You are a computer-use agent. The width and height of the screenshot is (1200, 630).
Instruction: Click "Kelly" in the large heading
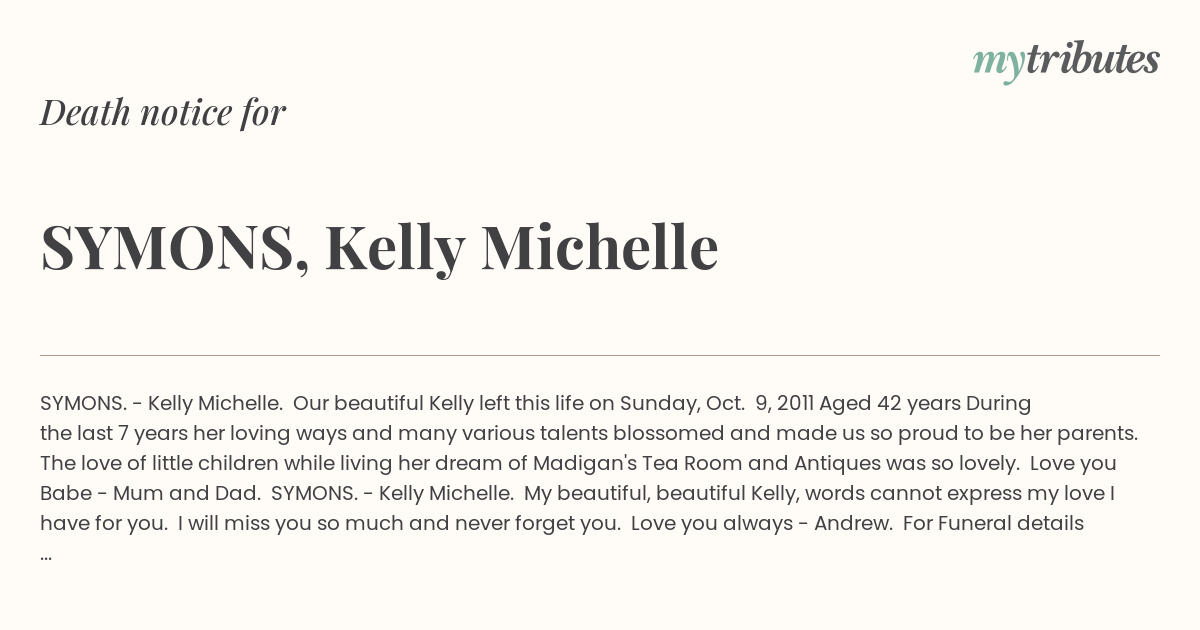tap(395, 248)
